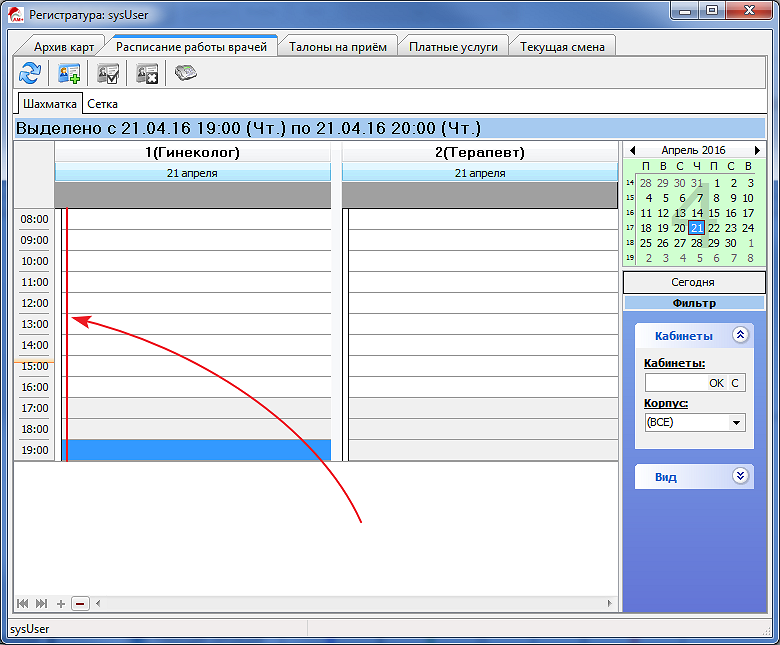Click the Сегодня button
This screenshot has width=780, height=645.
point(694,282)
